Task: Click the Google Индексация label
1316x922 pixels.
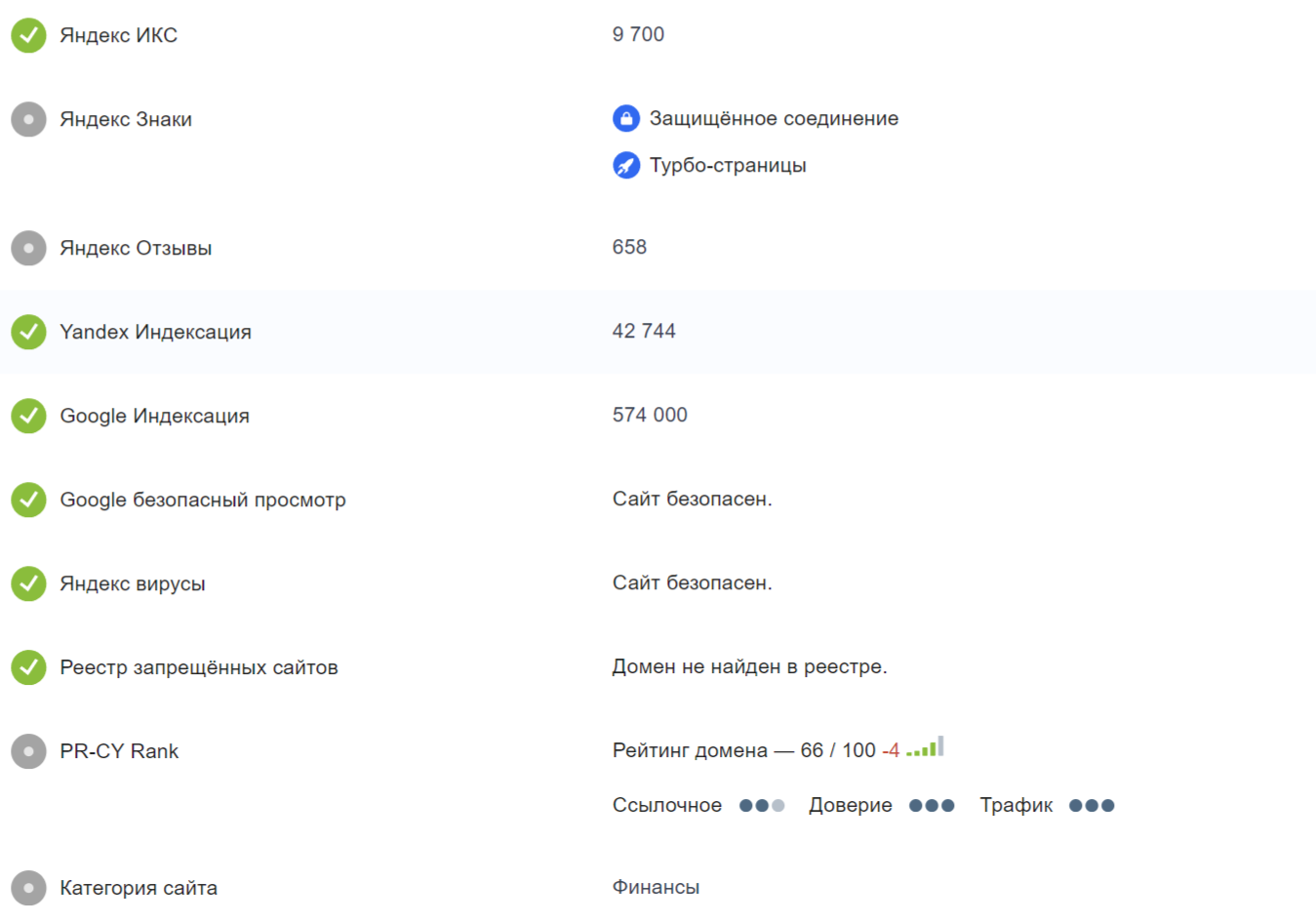Action: click(x=154, y=416)
